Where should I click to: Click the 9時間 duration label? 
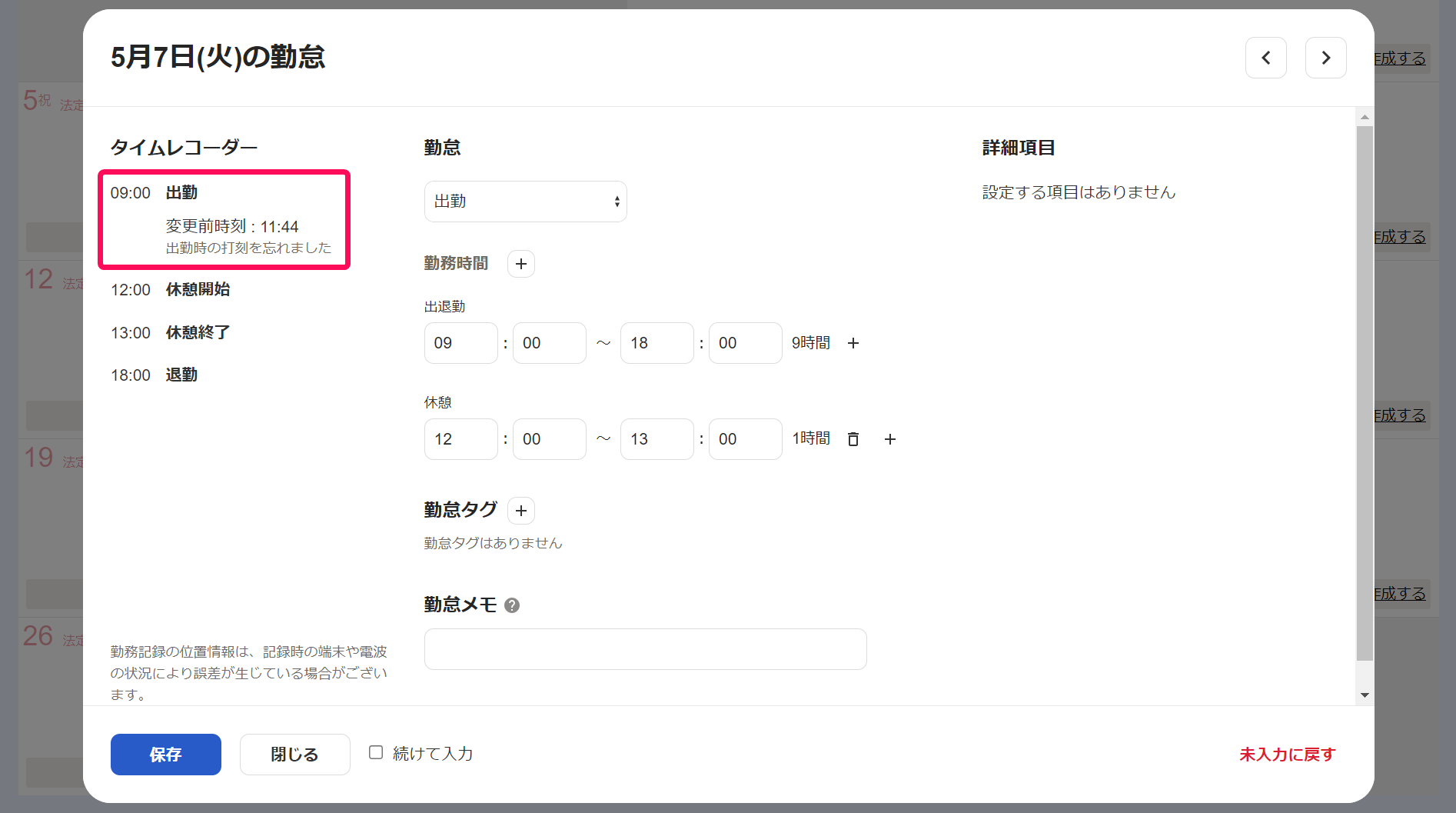point(811,343)
